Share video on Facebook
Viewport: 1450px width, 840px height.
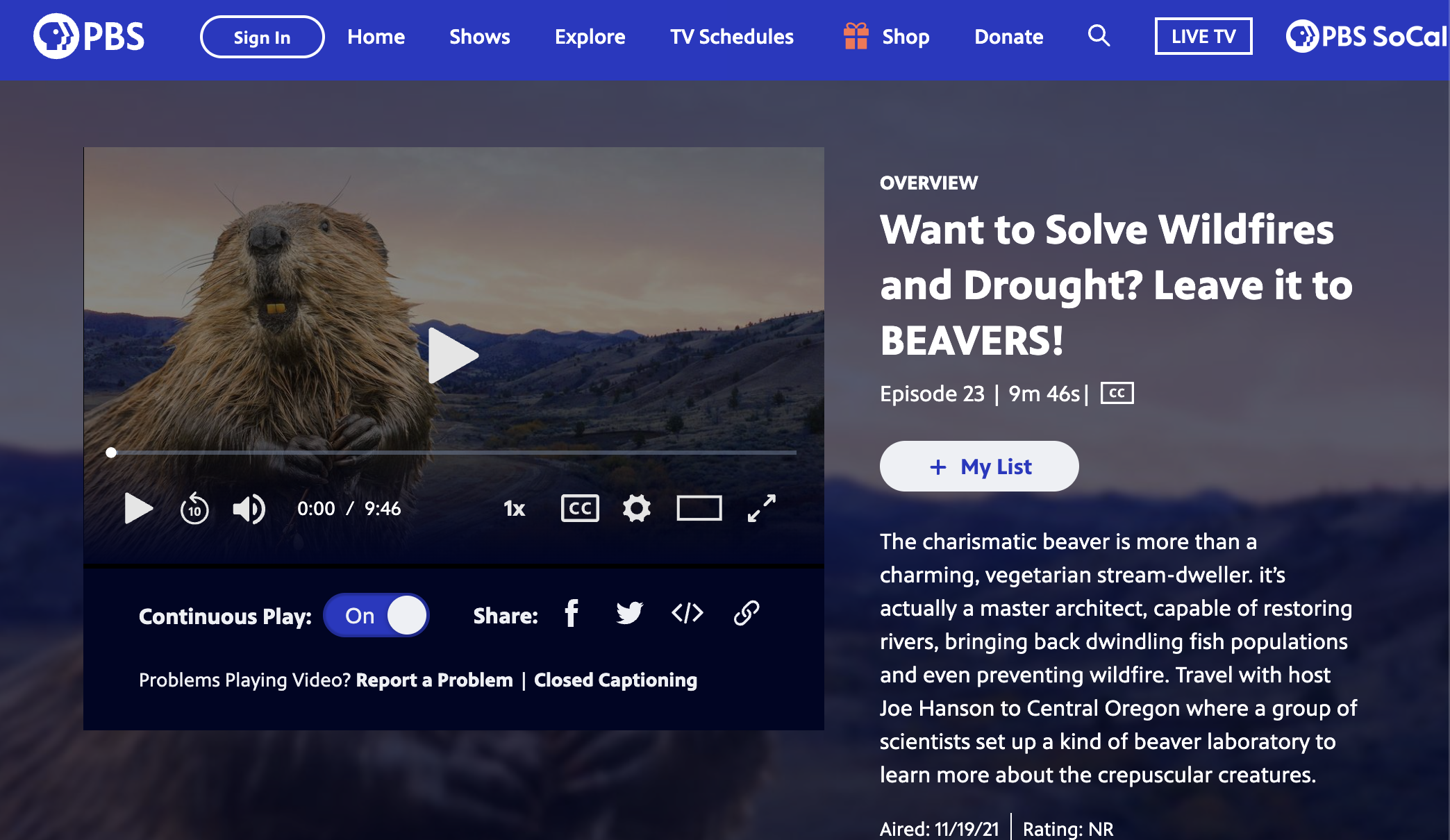tap(571, 614)
